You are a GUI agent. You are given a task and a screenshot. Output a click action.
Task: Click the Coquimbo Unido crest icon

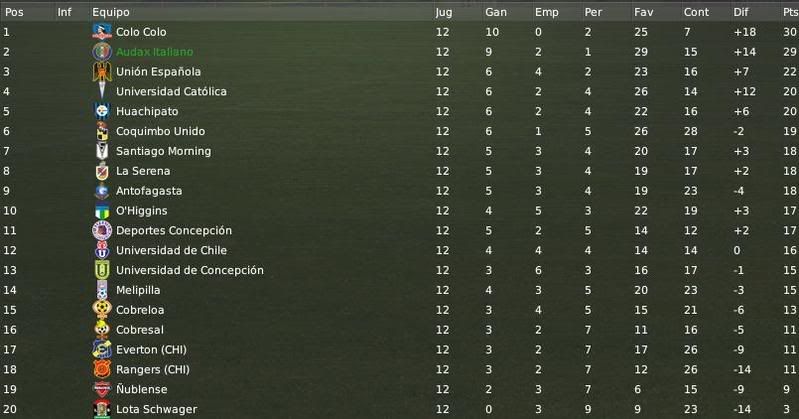coord(102,131)
